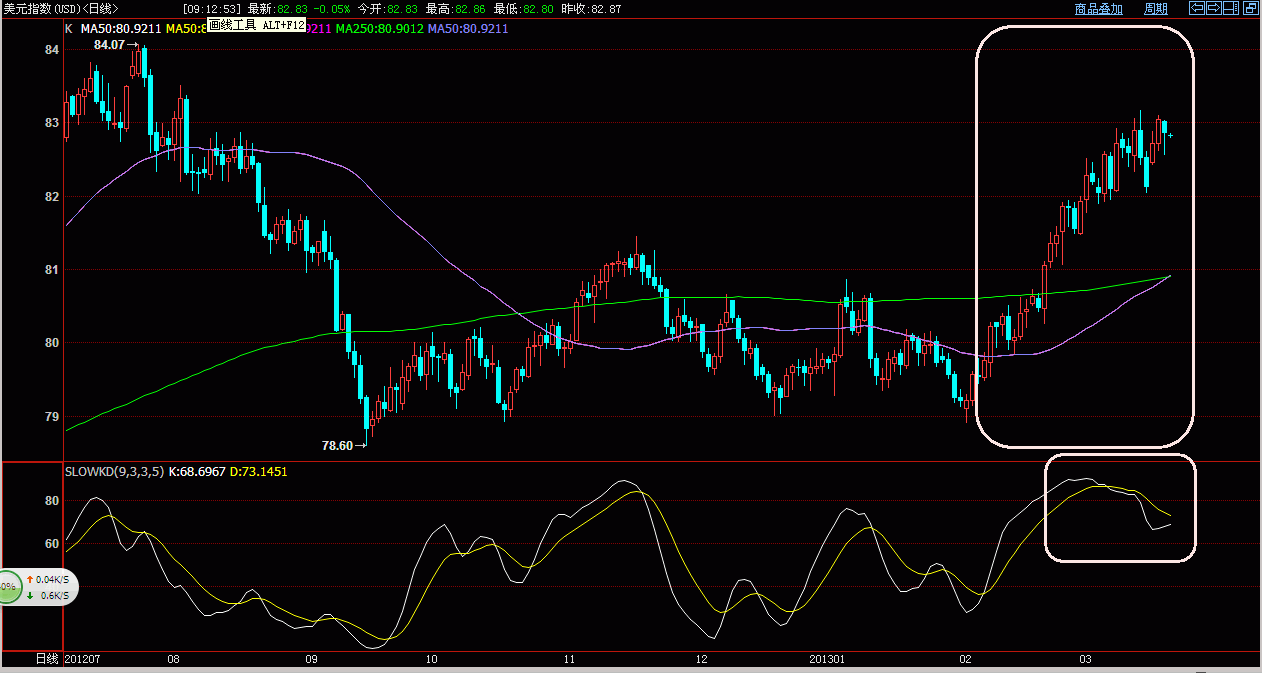Click the 80 level on SLOWKD axis
This screenshot has width=1262, height=673.
(x=52, y=501)
